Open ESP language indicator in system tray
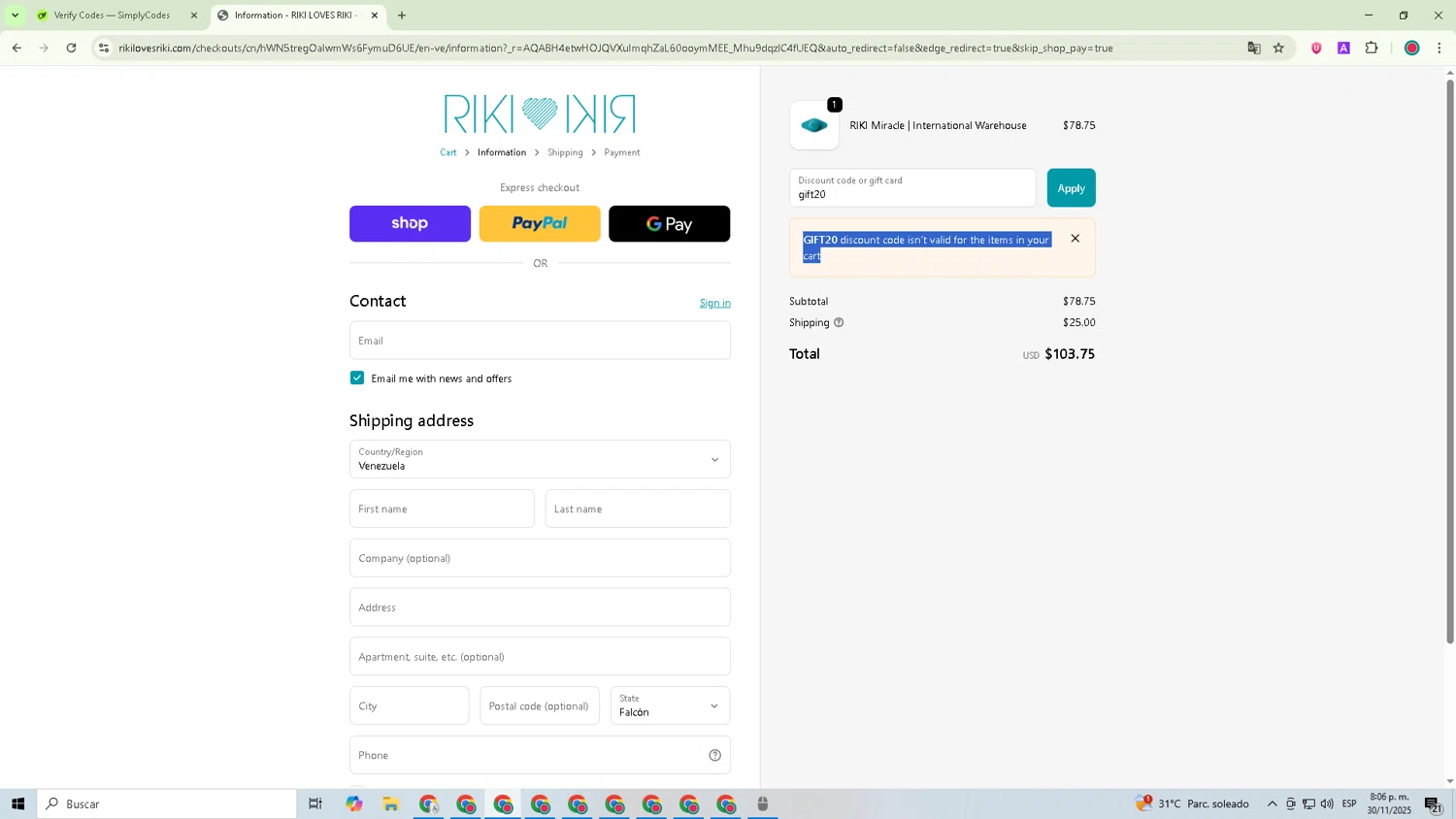The height and width of the screenshot is (819, 1456). point(1349,803)
